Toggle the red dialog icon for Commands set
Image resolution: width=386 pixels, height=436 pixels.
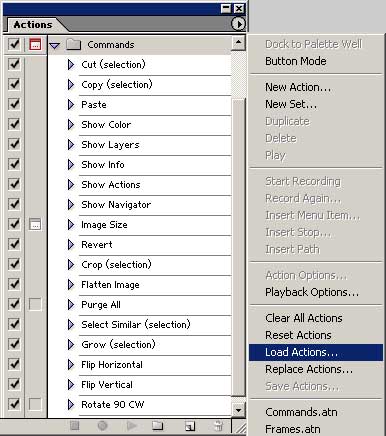35,44
